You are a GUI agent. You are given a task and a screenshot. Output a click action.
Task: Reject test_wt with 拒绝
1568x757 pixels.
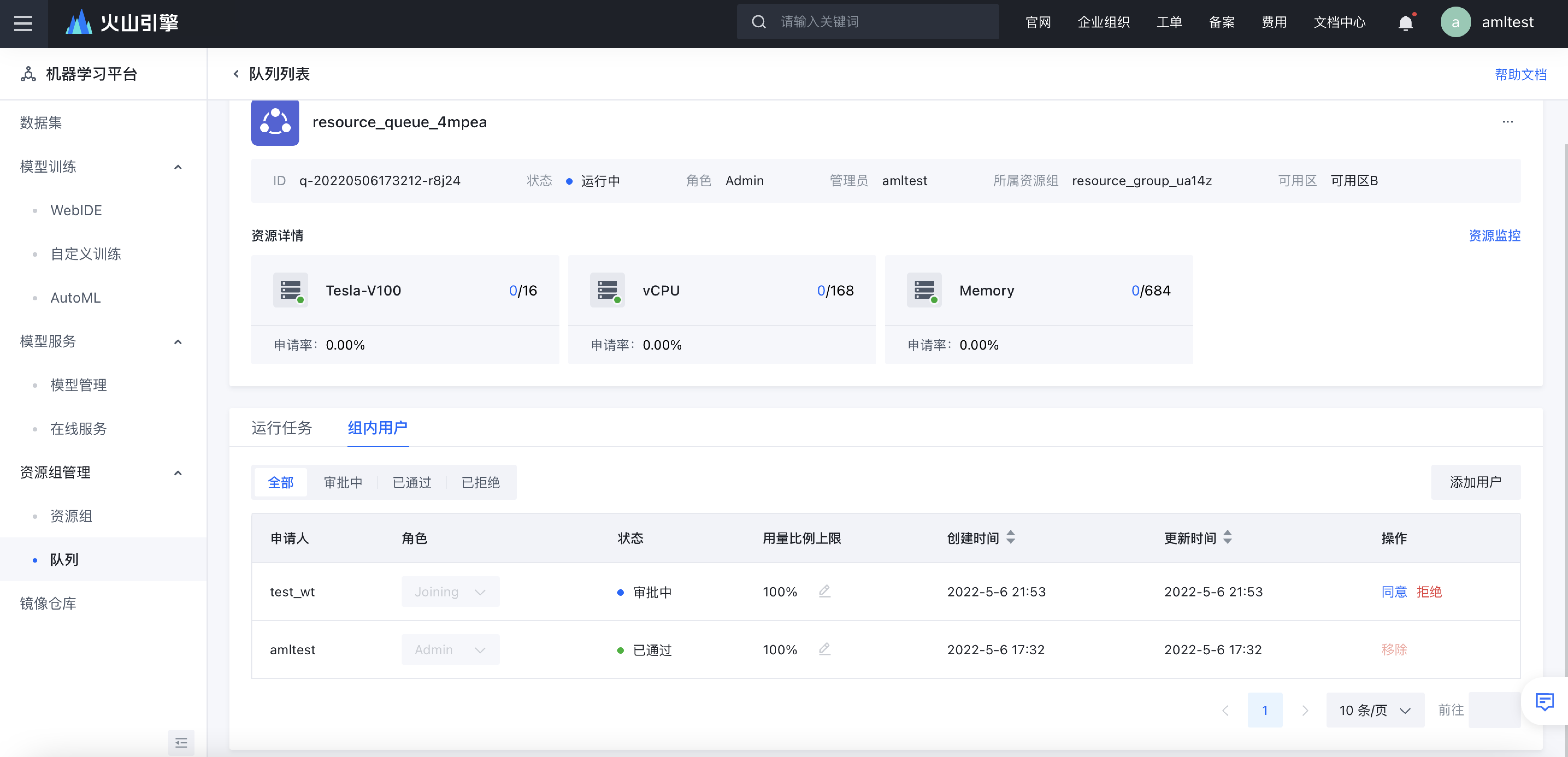pyautogui.click(x=1429, y=592)
